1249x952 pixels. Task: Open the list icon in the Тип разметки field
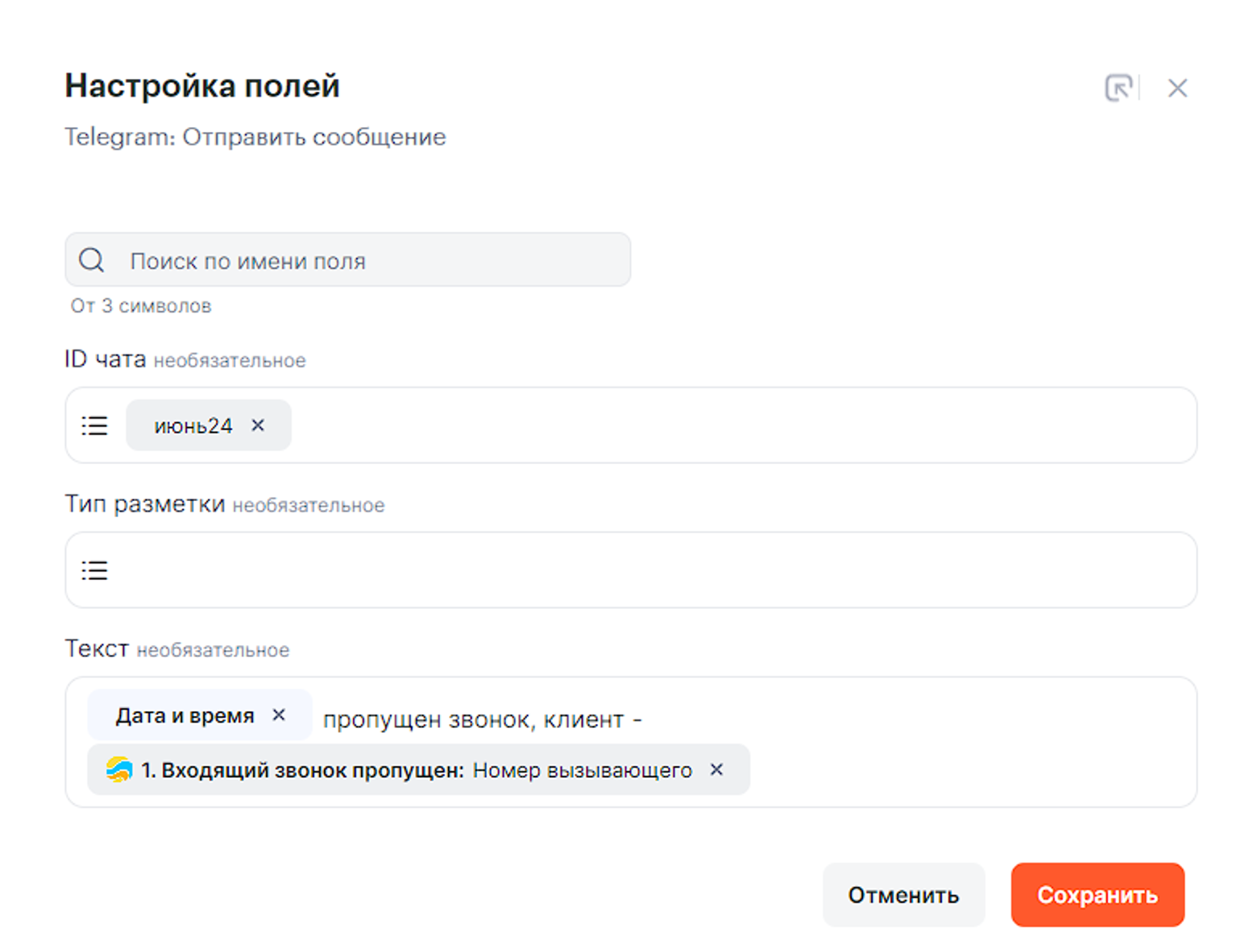[94, 570]
